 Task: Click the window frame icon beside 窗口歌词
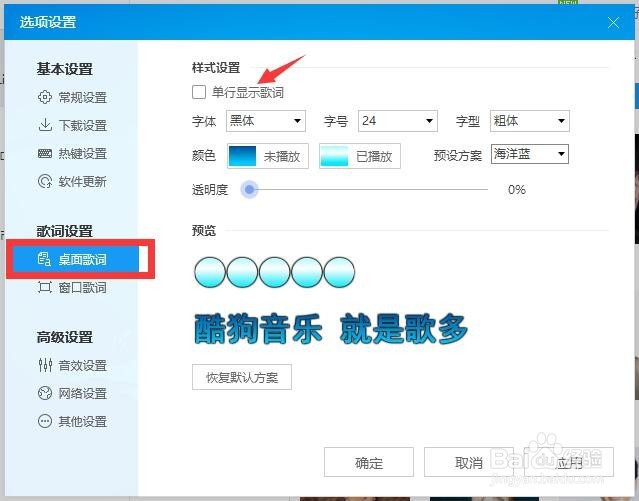click(x=44, y=287)
